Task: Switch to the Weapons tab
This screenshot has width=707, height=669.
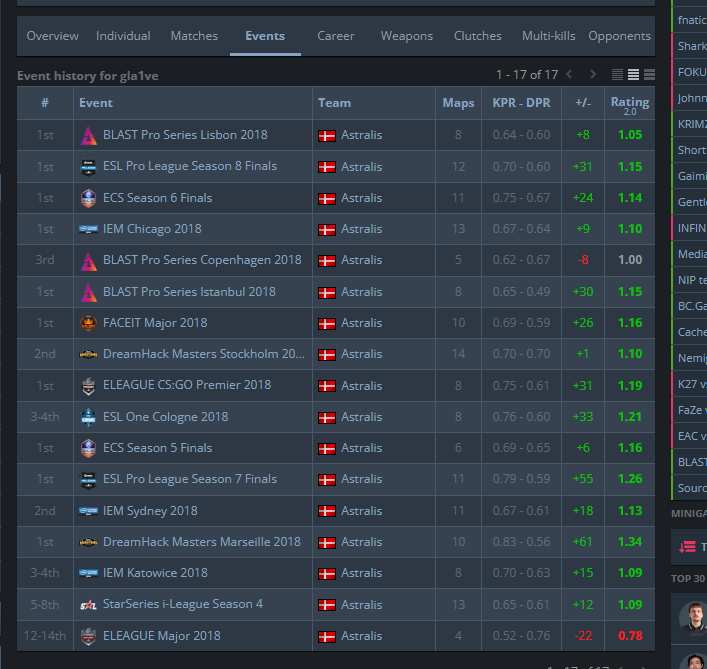Action: click(407, 36)
